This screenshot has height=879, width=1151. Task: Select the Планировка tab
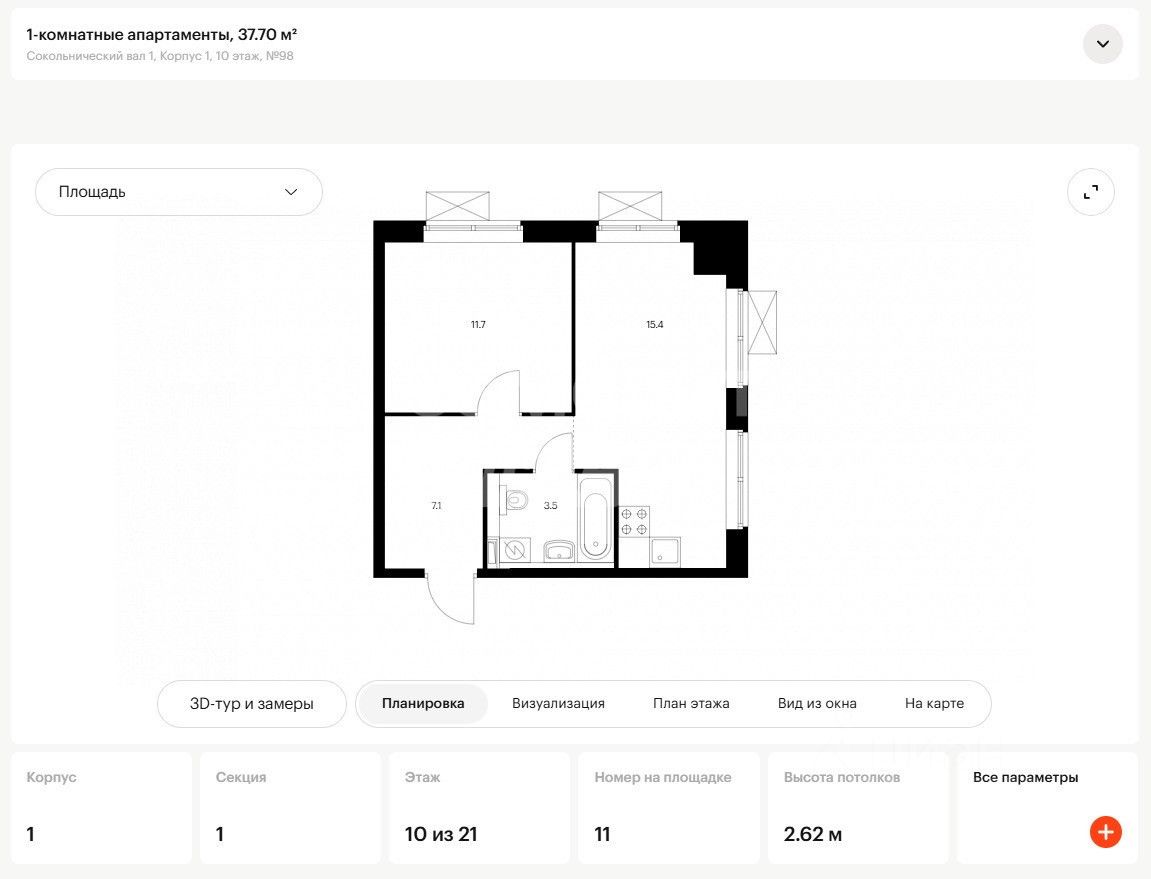(423, 703)
